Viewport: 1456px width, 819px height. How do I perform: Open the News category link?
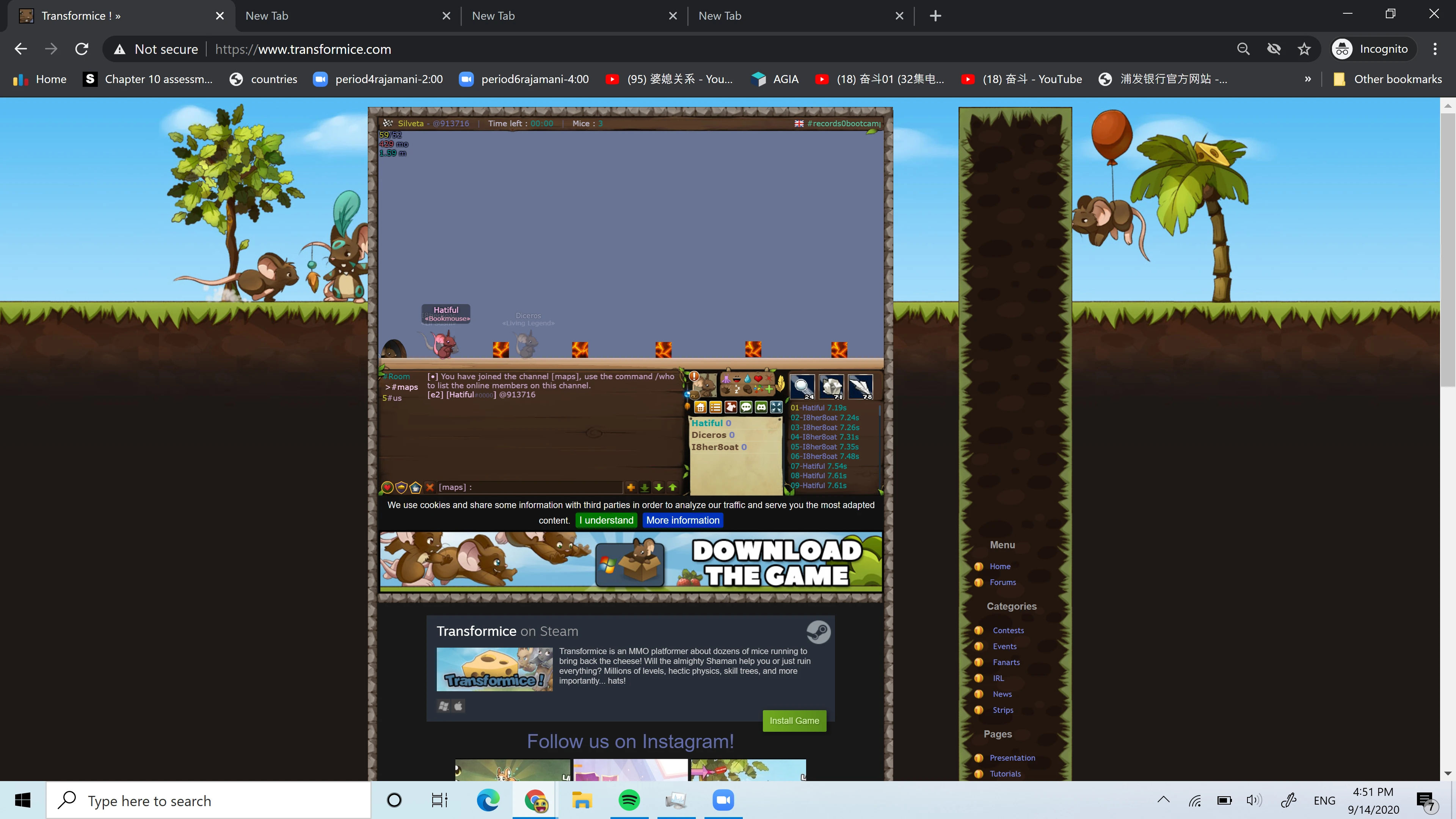[x=1002, y=694]
